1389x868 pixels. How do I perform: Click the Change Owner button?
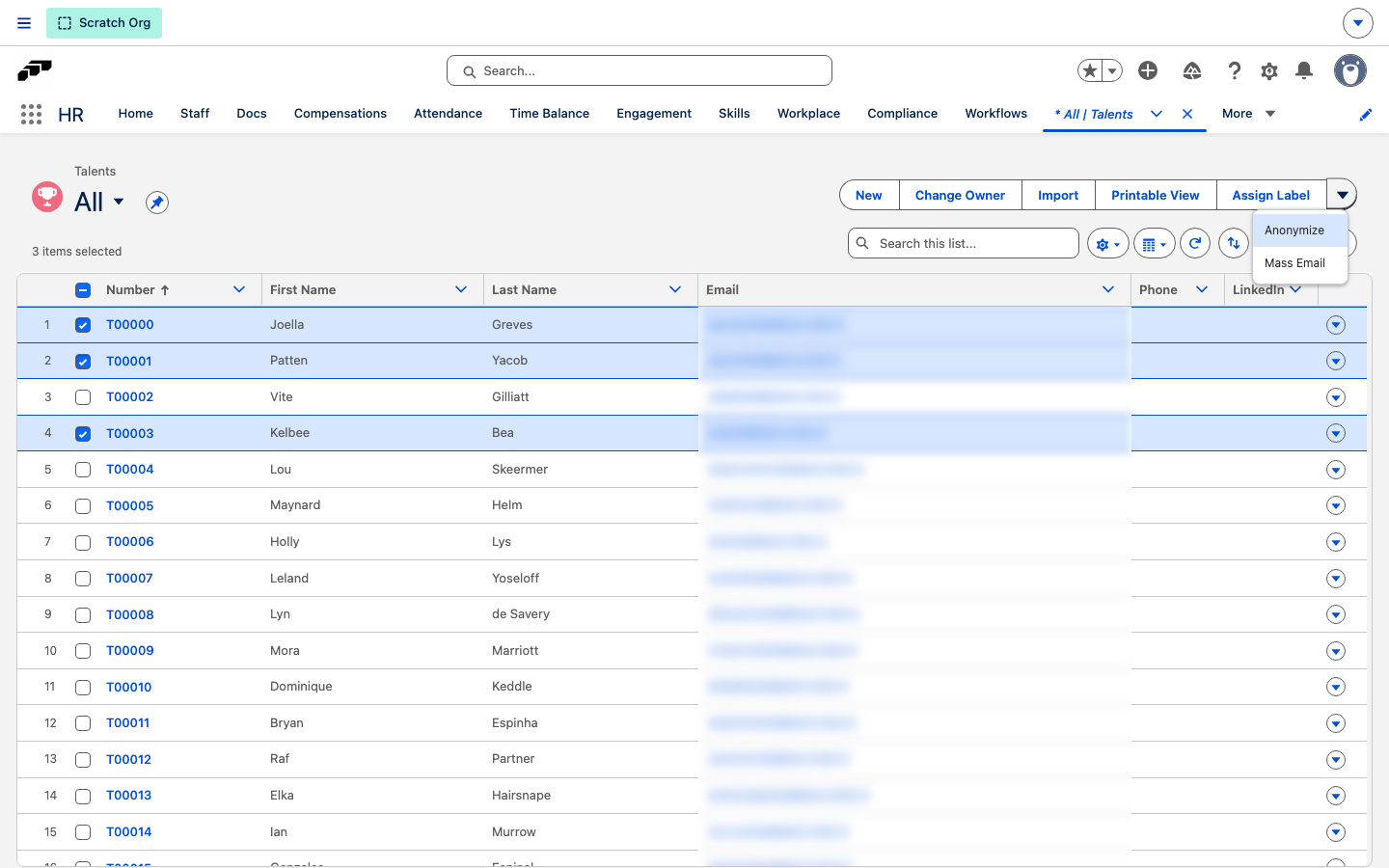[960, 195]
